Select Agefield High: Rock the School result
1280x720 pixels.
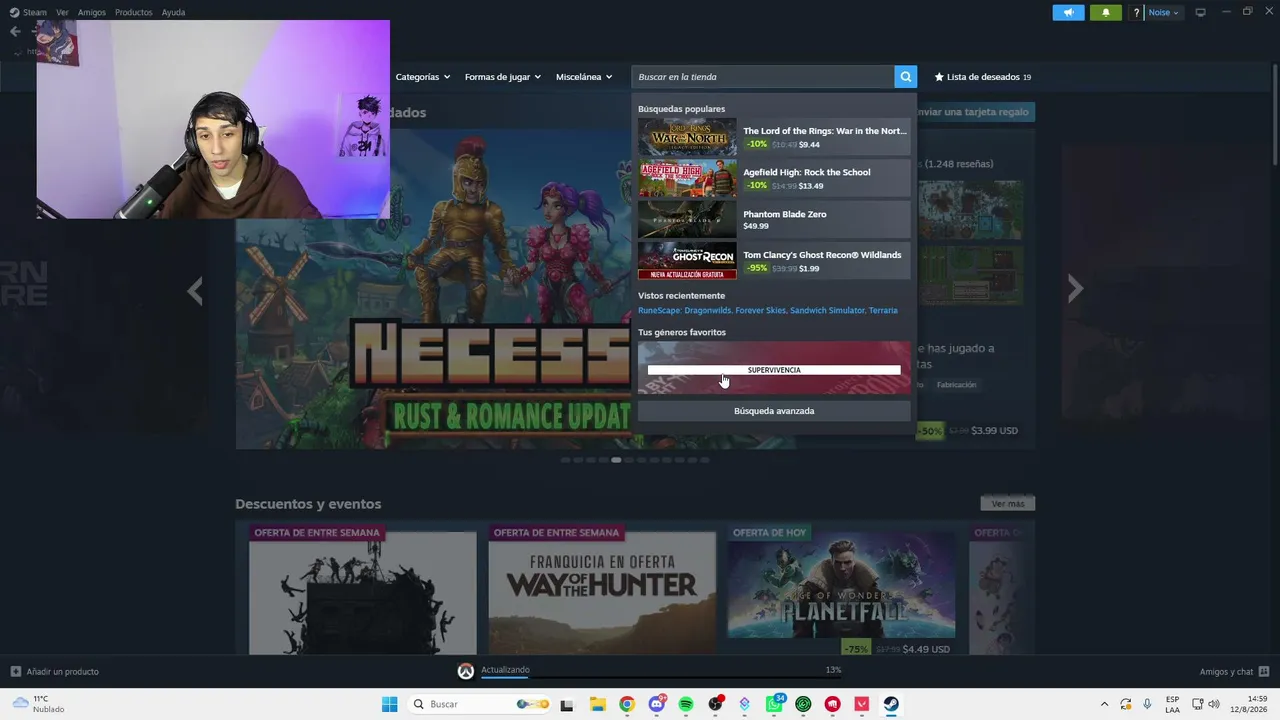pyautogui.click(x=774, y=178)
